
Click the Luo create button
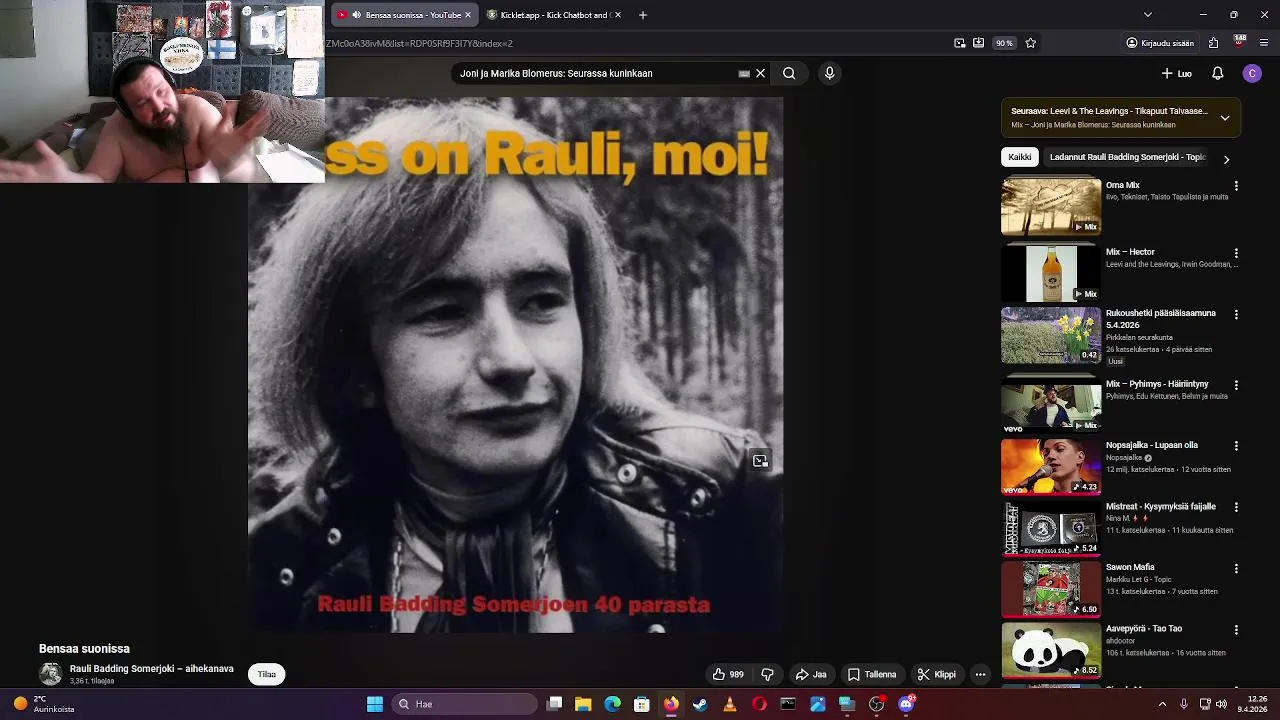coord(1176,73)
